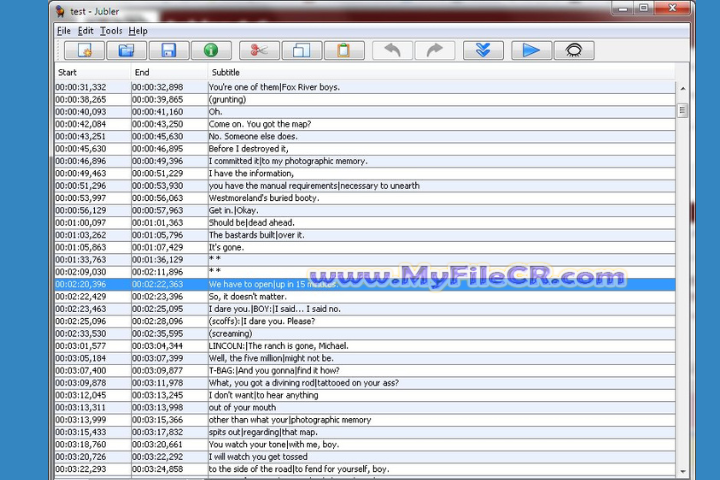Redo the action with the right arrow

(434, 51)
